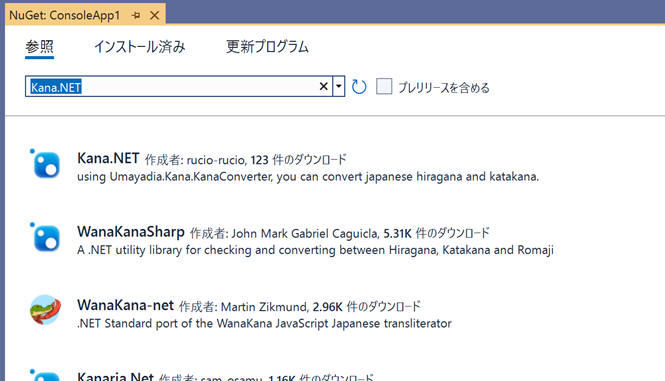This screenshot has height=381, width=665.
Task: Expand the search history dropdown arrow
Action: point(338,87)
